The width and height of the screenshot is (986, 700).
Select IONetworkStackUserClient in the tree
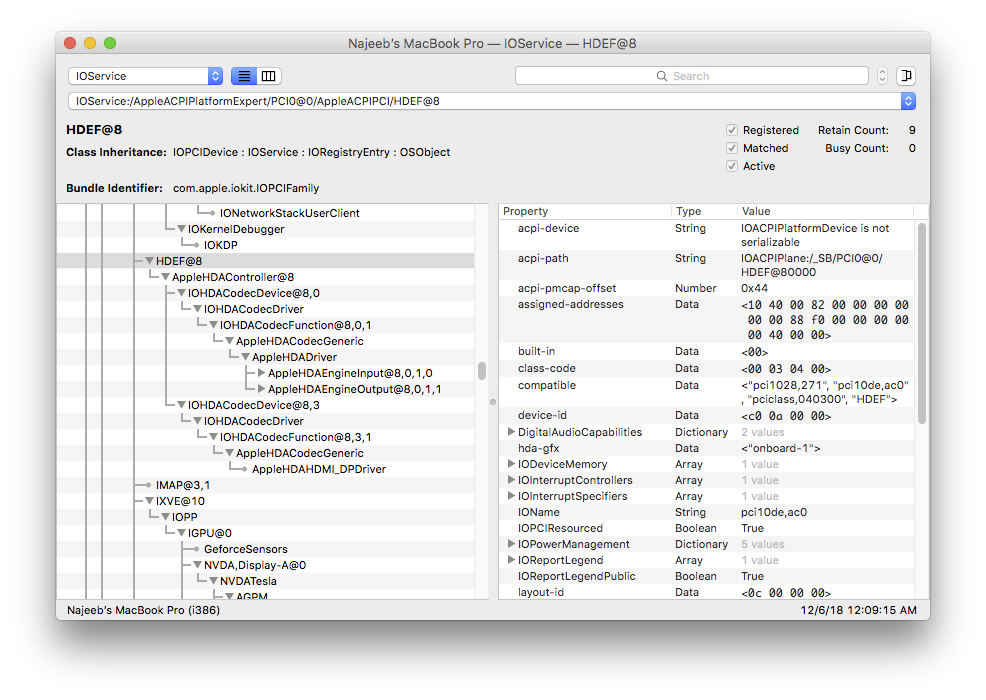(x=289, y=213)
